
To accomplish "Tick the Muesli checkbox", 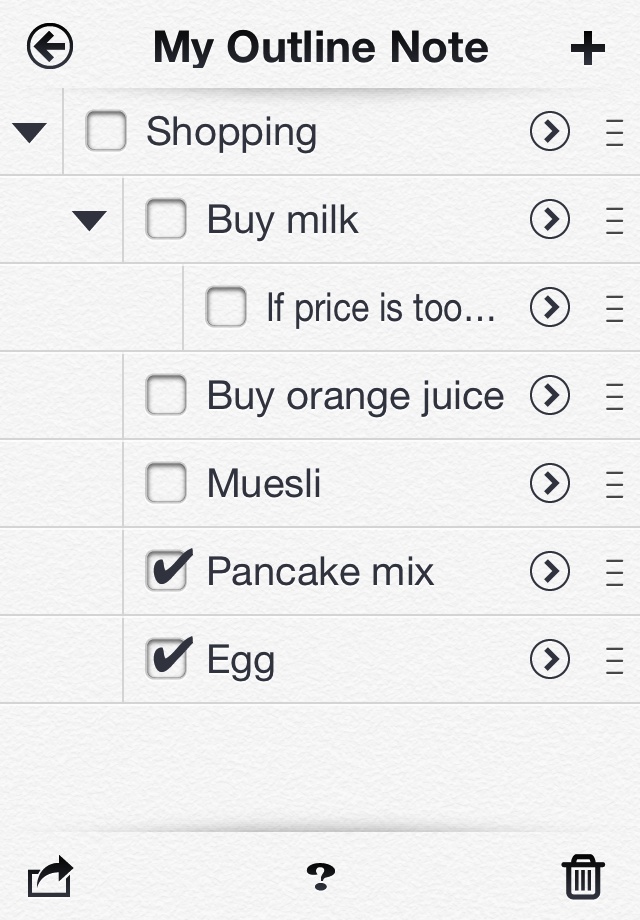I will (166, 484).
